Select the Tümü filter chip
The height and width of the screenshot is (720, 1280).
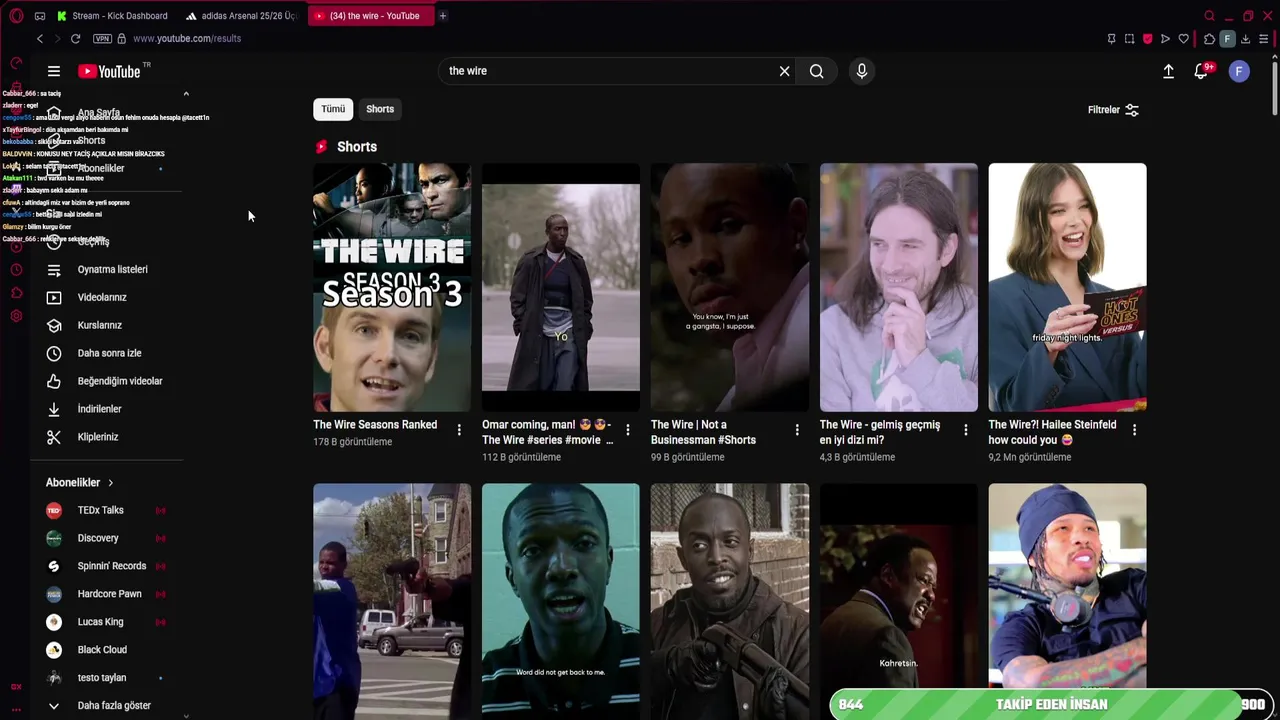[x=333, y=109]
